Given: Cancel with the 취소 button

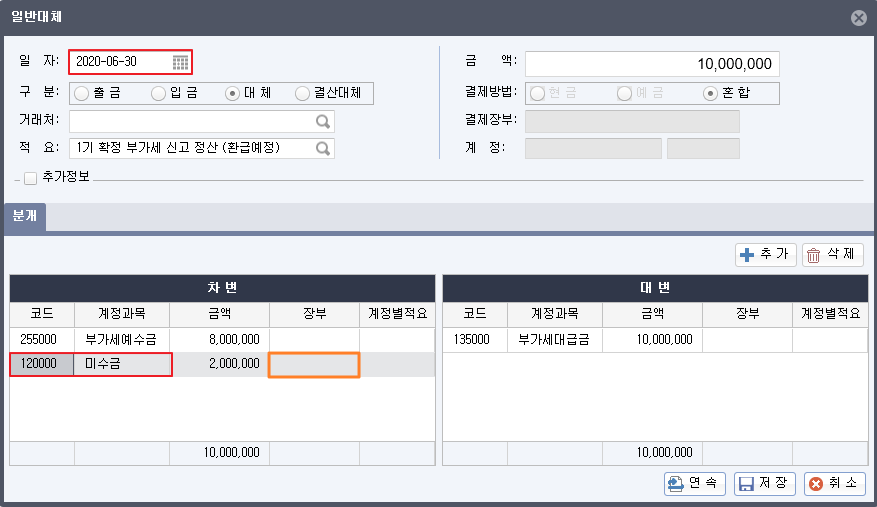Looking at the screenshot, I should [834, 483].
